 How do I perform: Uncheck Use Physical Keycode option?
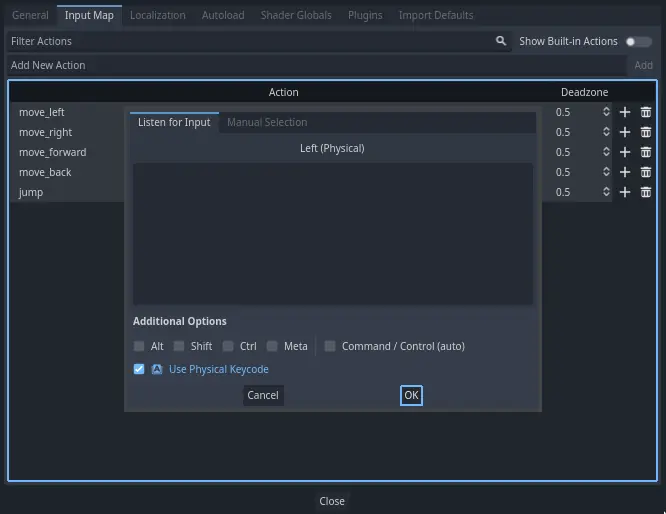coord(139,369)
